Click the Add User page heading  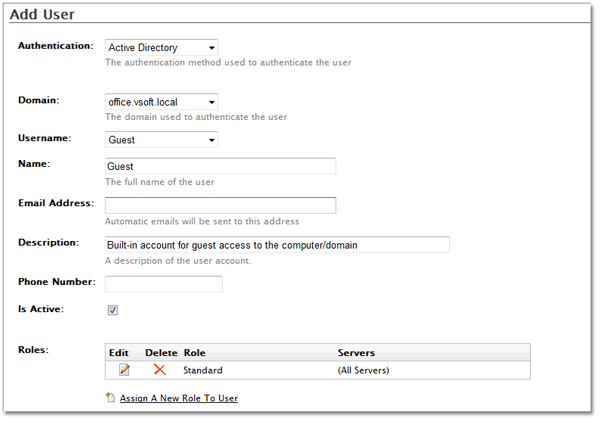click(x=42, y=14)
